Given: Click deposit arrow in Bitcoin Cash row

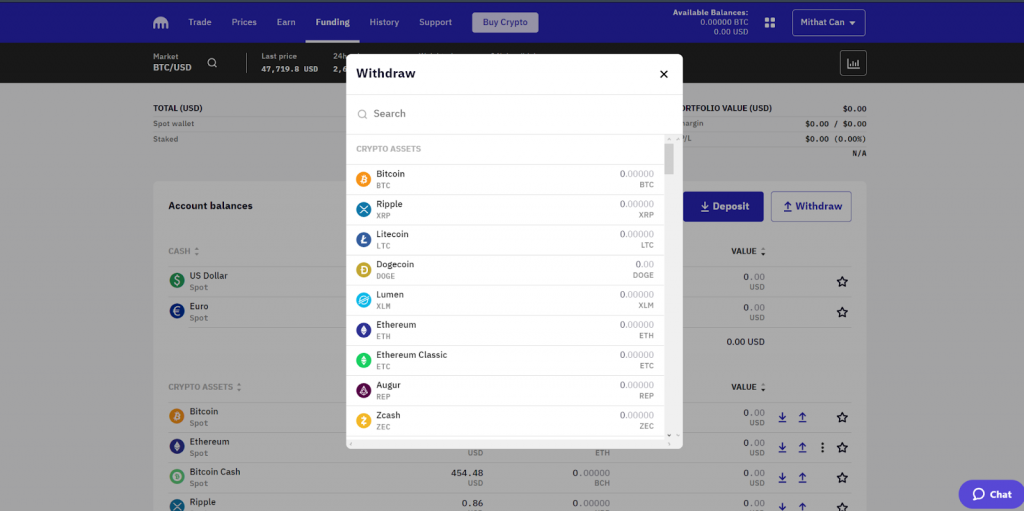Looking at the screenshot, I should coord(782,478).
